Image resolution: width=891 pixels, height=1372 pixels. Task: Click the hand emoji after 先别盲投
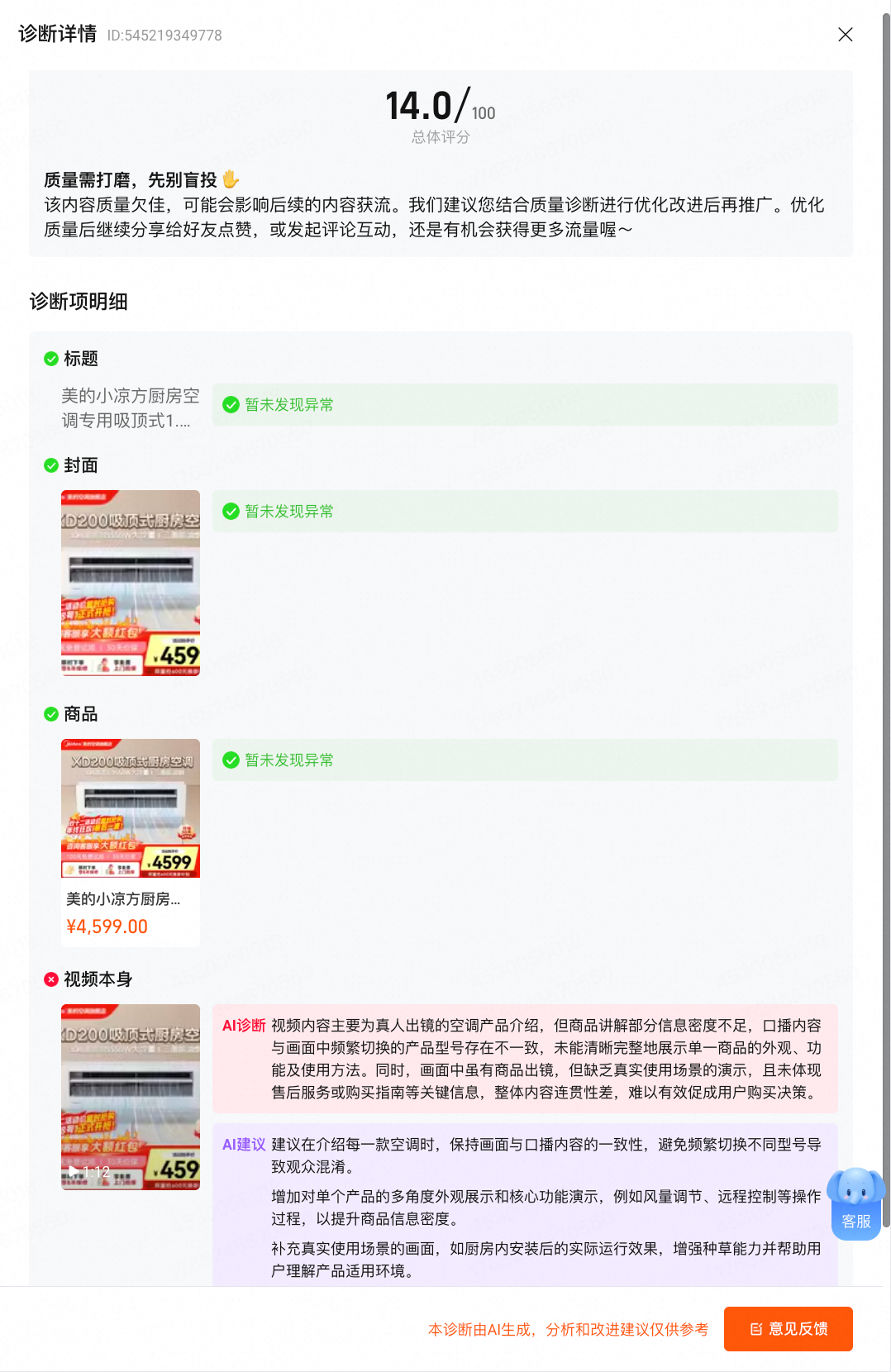click(x=231, y=179)
